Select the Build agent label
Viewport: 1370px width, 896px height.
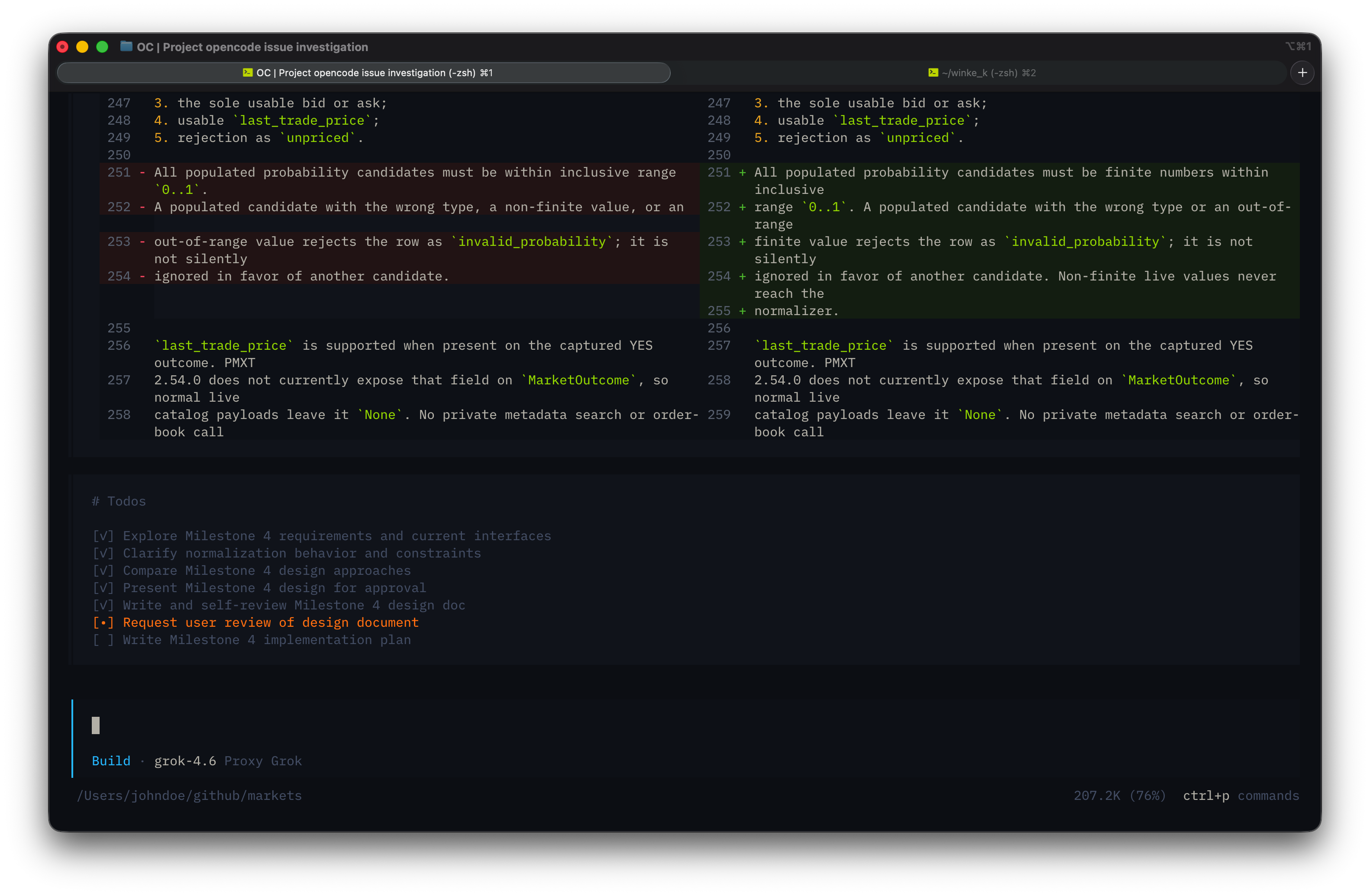111,761
